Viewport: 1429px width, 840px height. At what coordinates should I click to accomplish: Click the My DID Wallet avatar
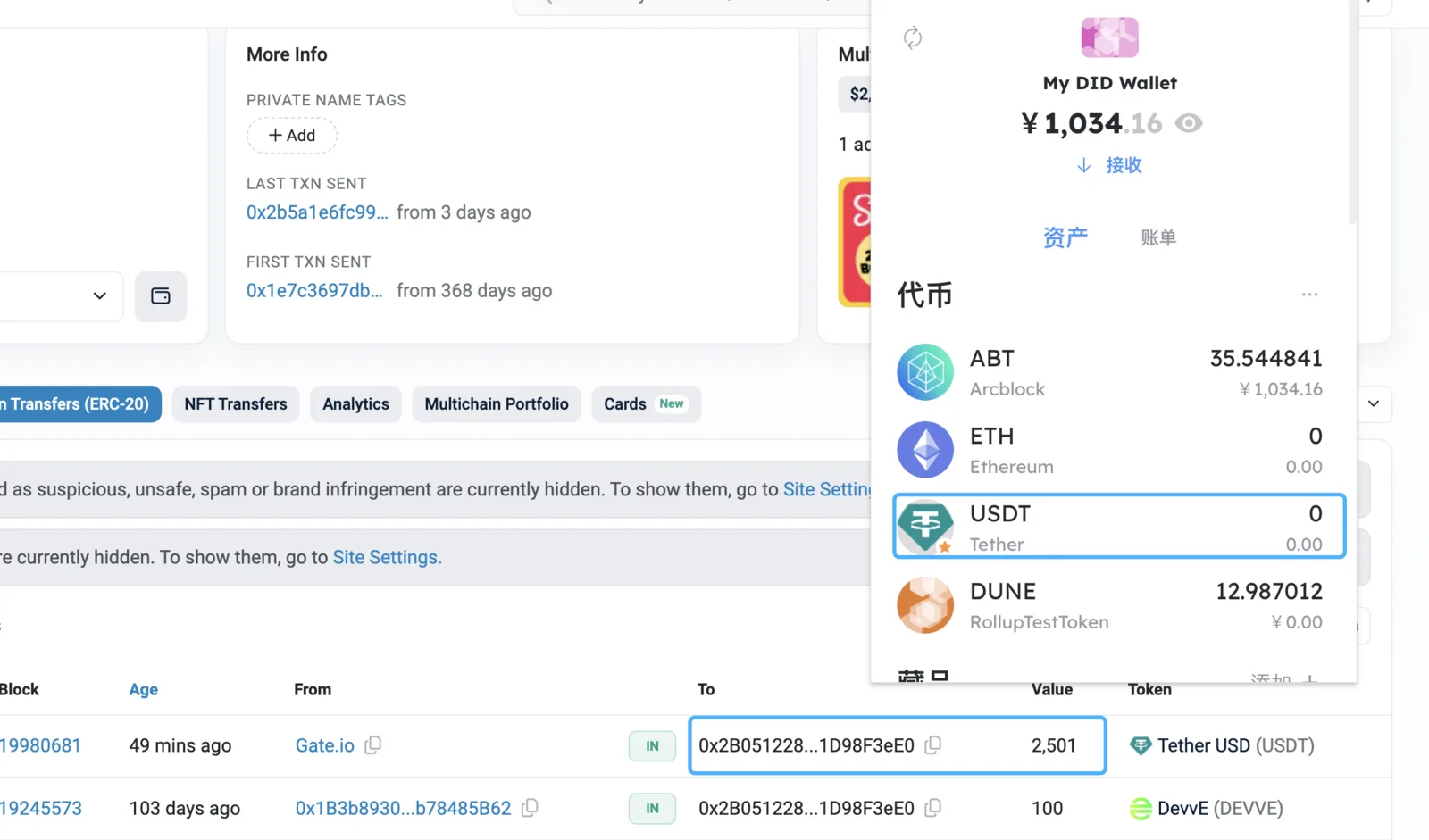coord(1109,37)
